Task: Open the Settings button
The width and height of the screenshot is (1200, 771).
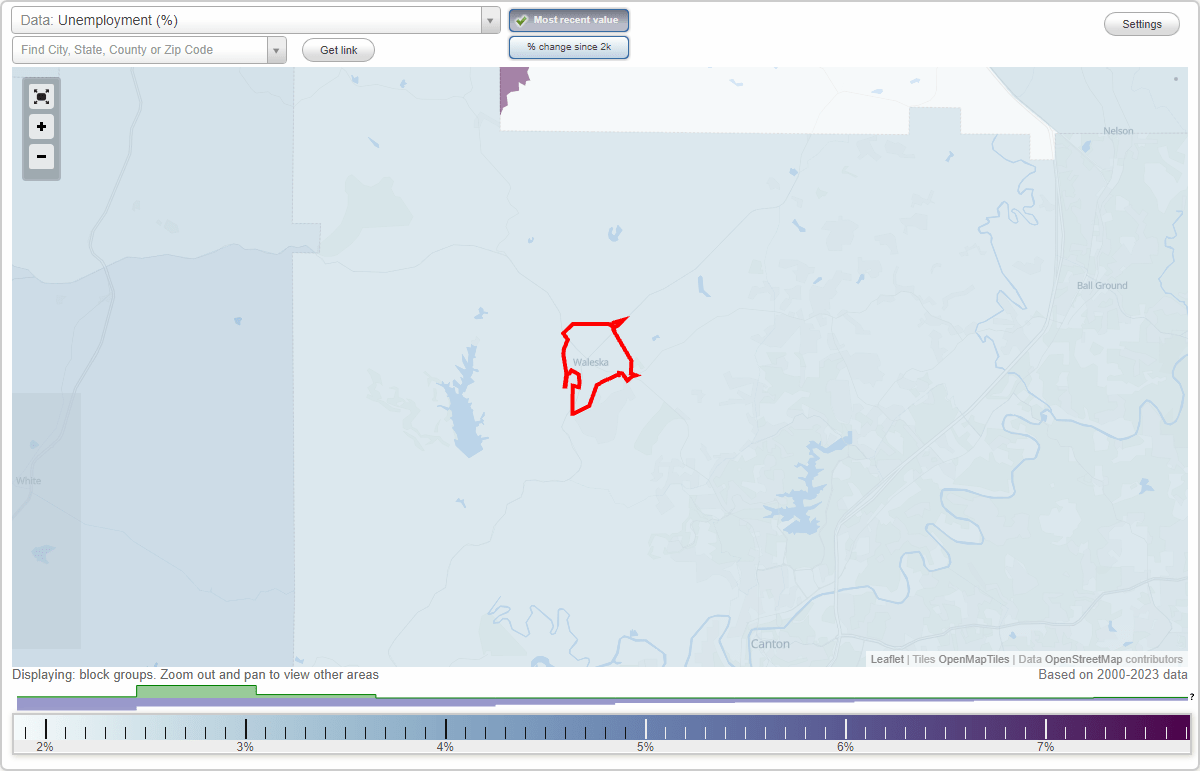Action: click(x=1142, y=25)
